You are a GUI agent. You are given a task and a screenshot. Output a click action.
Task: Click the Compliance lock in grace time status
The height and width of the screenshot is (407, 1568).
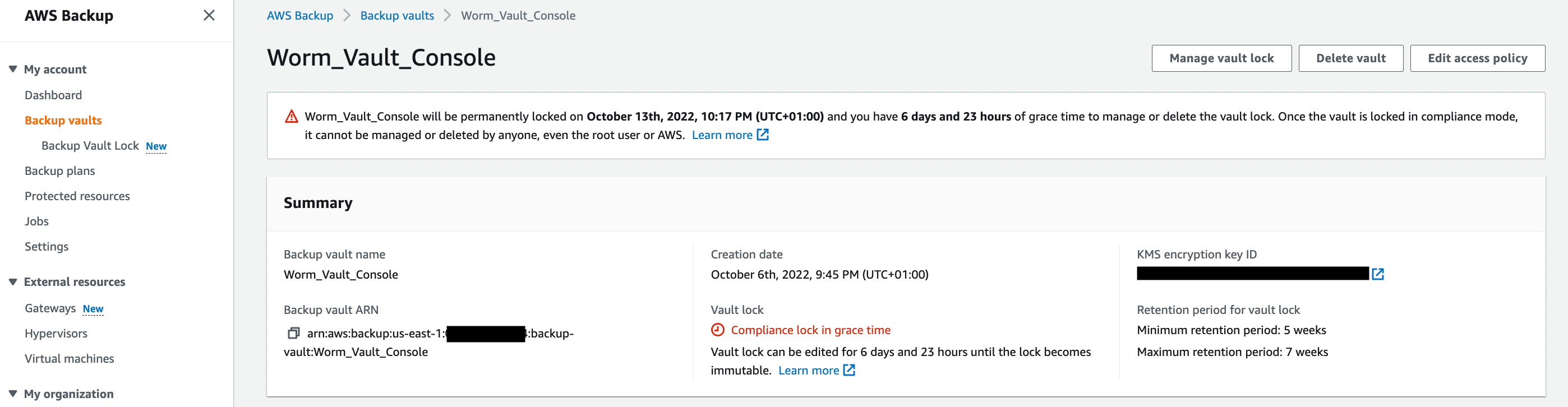click(x=810, y=330)
